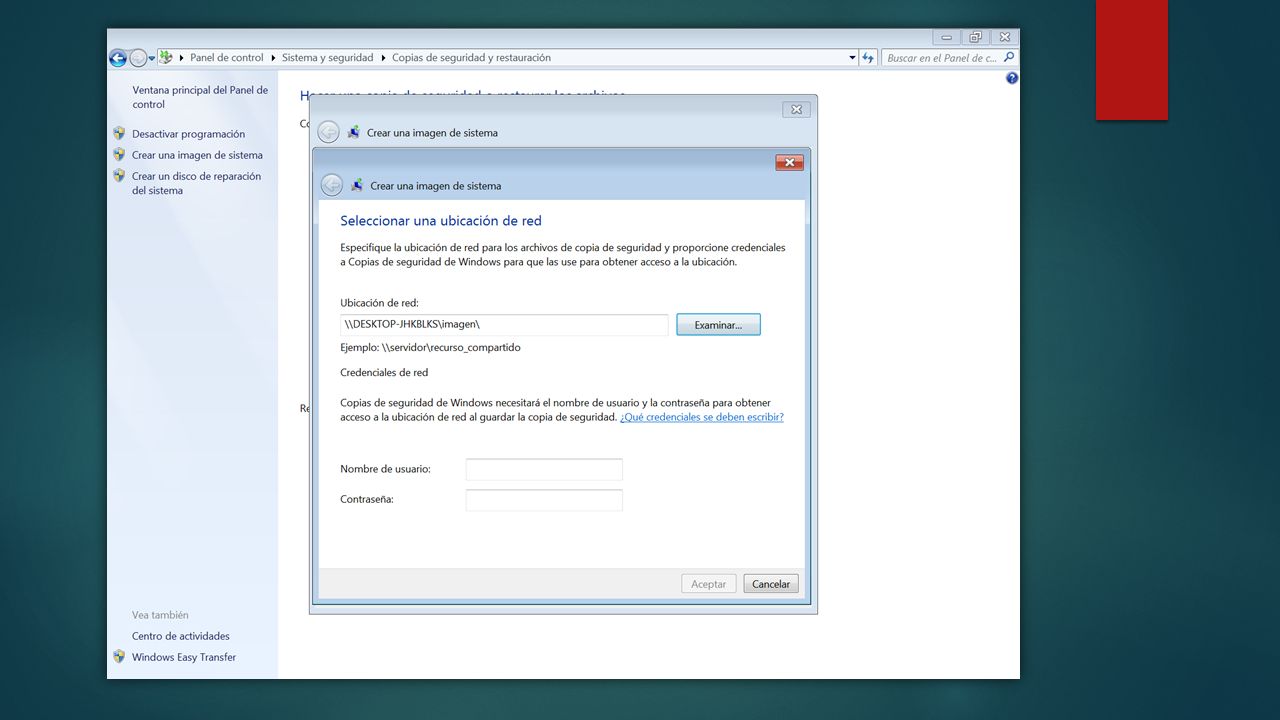
Task: Select 'Panel de control' breadcrumb
Action: coord(227,58)
